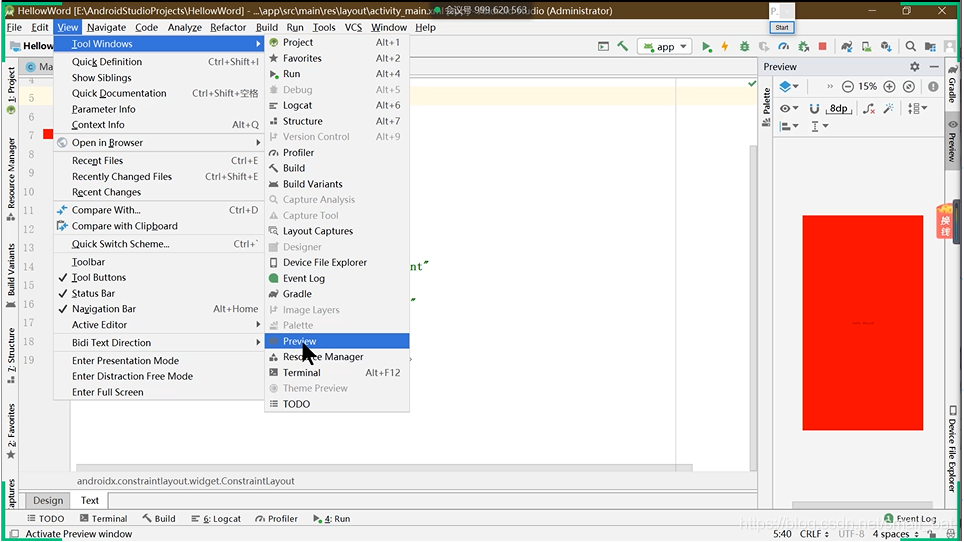The height and width of the screenshot is (542, 964).
Task: Open the Preview panel settings gear
Action: pos(915,66)
